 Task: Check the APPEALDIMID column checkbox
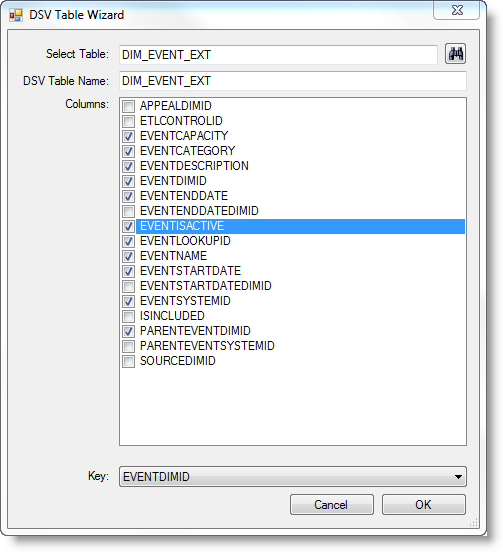[128, 106]
